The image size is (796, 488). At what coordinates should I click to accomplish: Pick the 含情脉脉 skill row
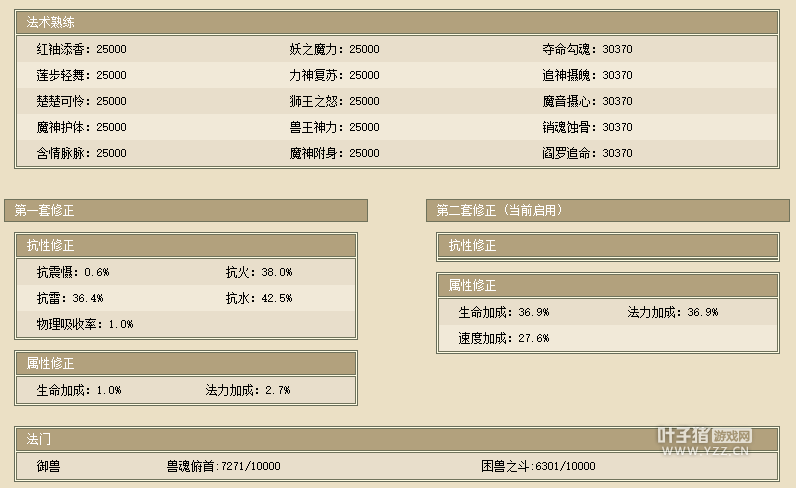(x=81, y=153)
